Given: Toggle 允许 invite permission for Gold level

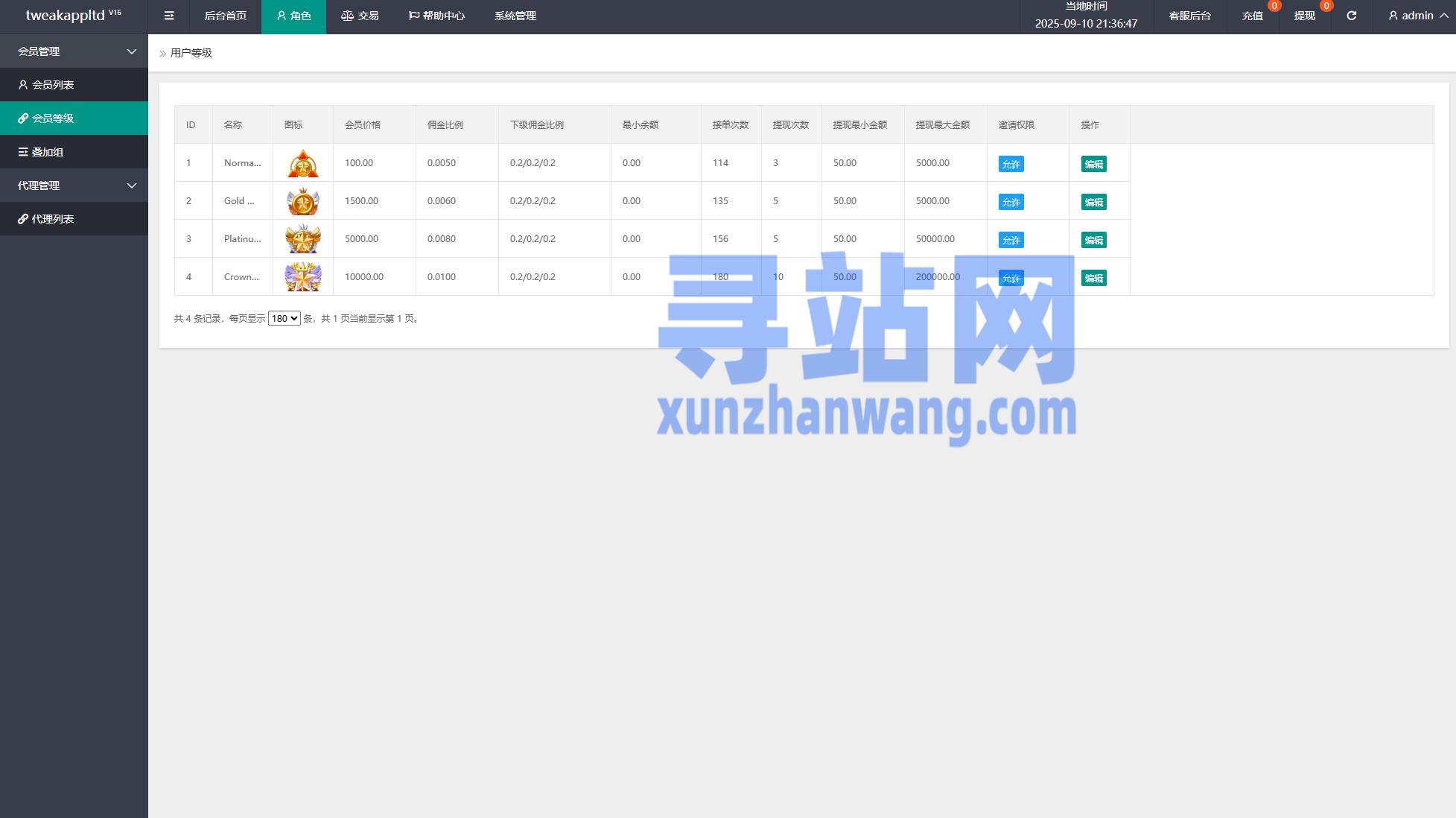Looking at the screenshot, I should pos(1011,202).
